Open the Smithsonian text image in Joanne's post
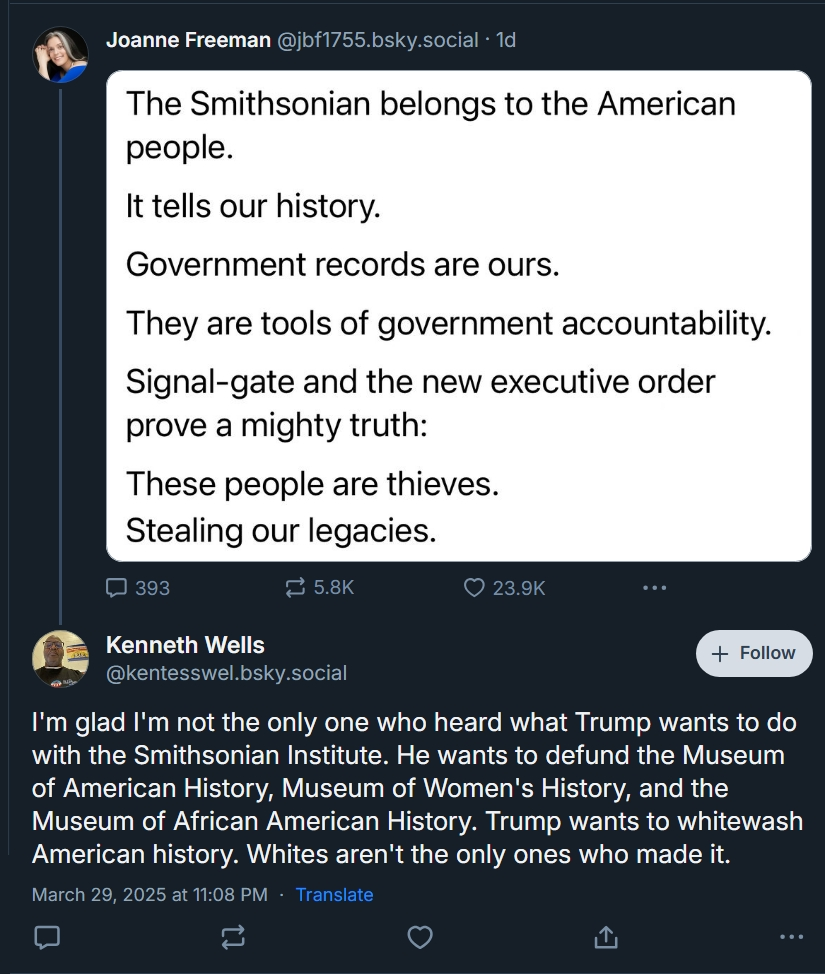Screen dimensions: 825x974 pyautogui.click(x=458, y=316)
